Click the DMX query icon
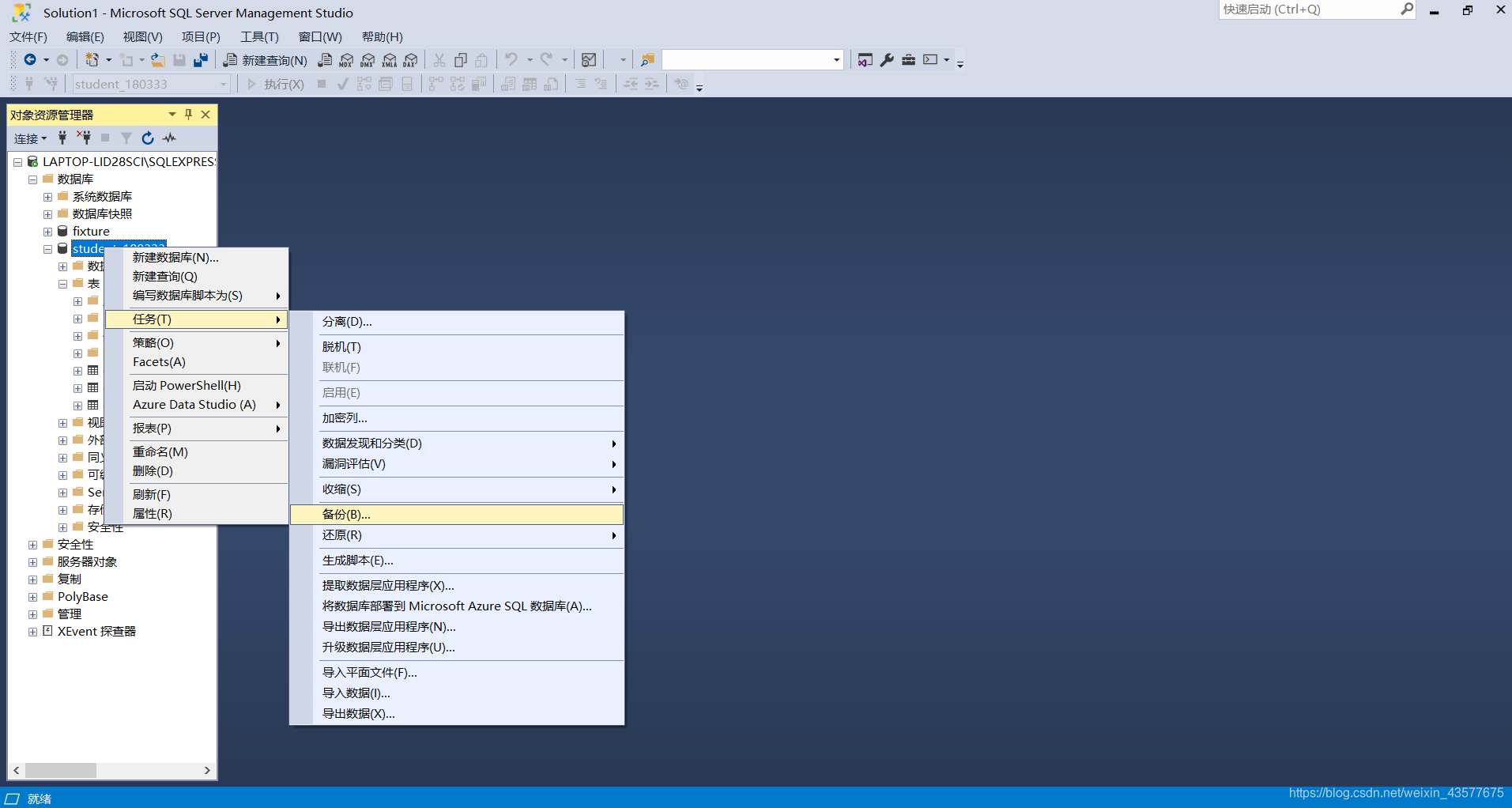1512x808 pixels. [368, 60]
